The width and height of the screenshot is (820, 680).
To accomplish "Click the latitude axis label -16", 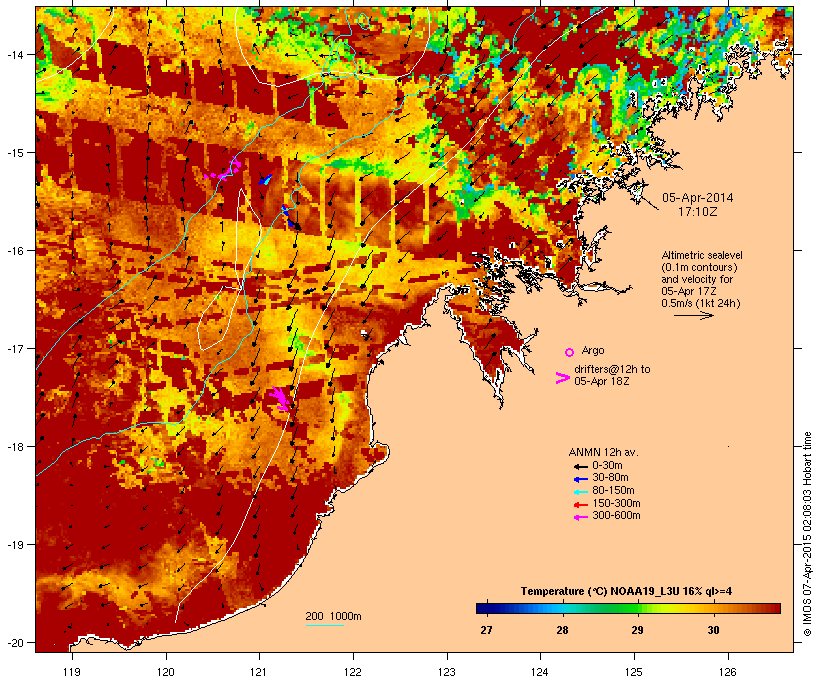I will (14, 251).
